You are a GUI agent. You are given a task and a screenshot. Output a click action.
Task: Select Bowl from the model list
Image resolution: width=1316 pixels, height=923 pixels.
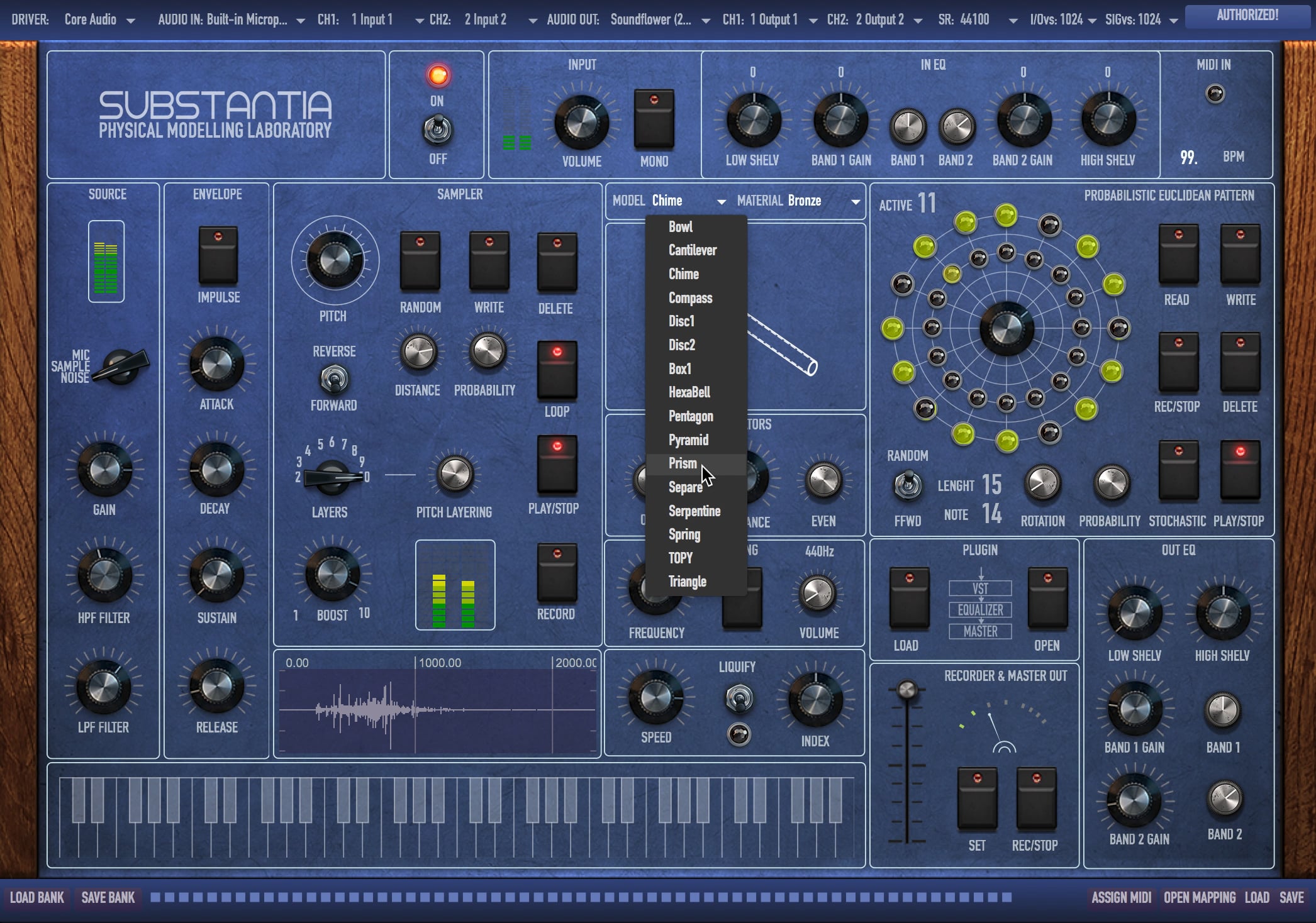[696, 227]
